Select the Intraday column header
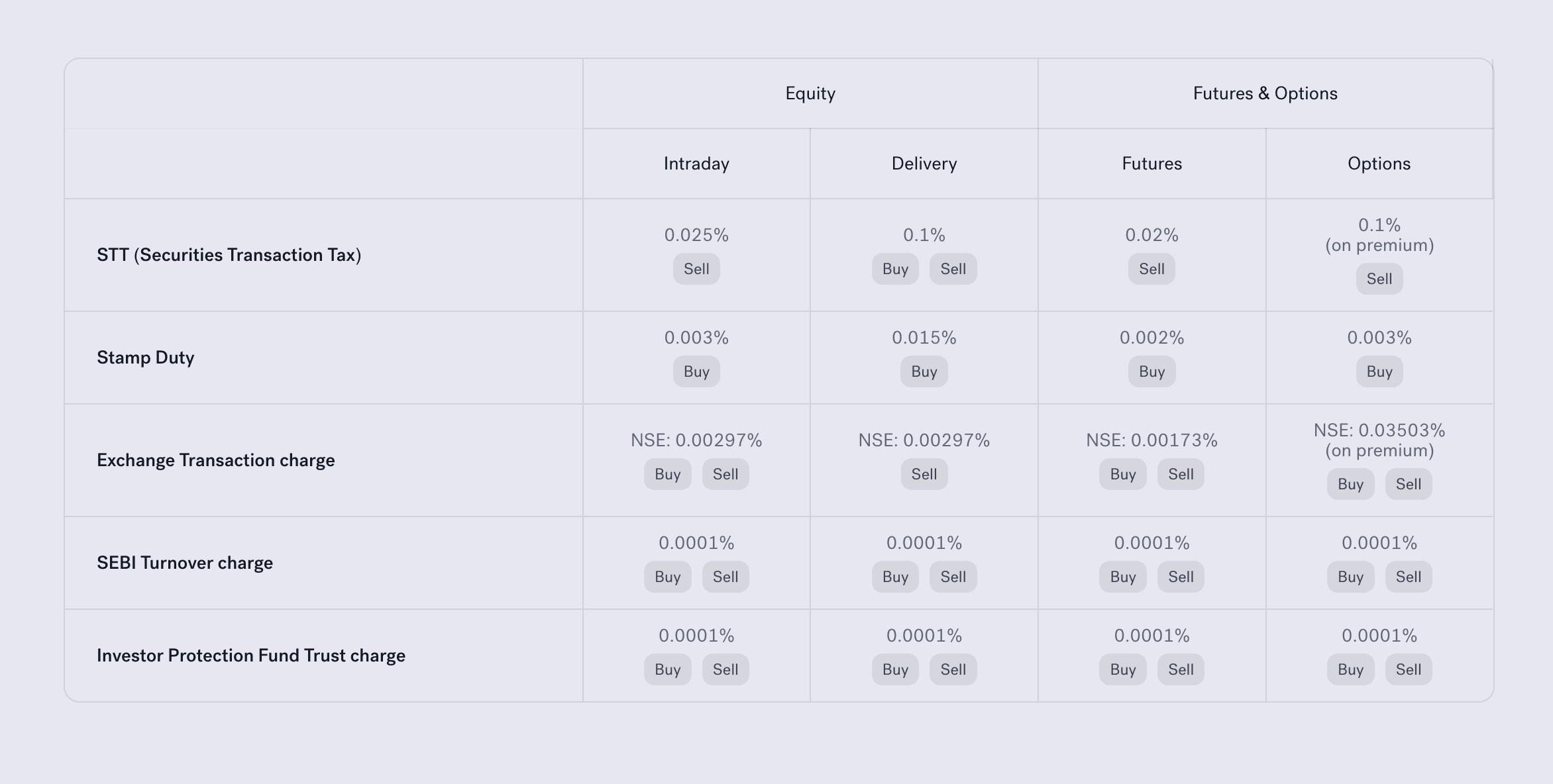Image resolution: width=1553 pixels, height=784 pixels. [696, 164]
